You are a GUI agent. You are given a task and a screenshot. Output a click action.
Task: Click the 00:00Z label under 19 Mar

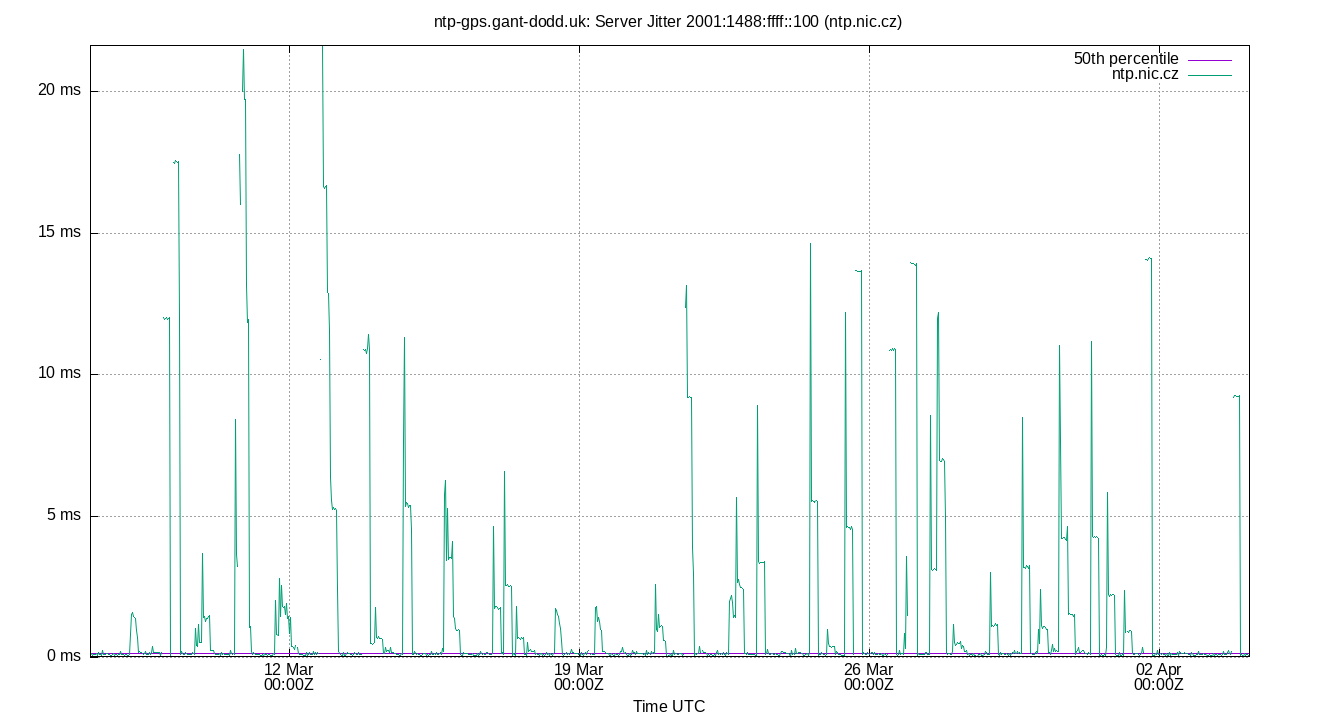[x=577, y=686]
